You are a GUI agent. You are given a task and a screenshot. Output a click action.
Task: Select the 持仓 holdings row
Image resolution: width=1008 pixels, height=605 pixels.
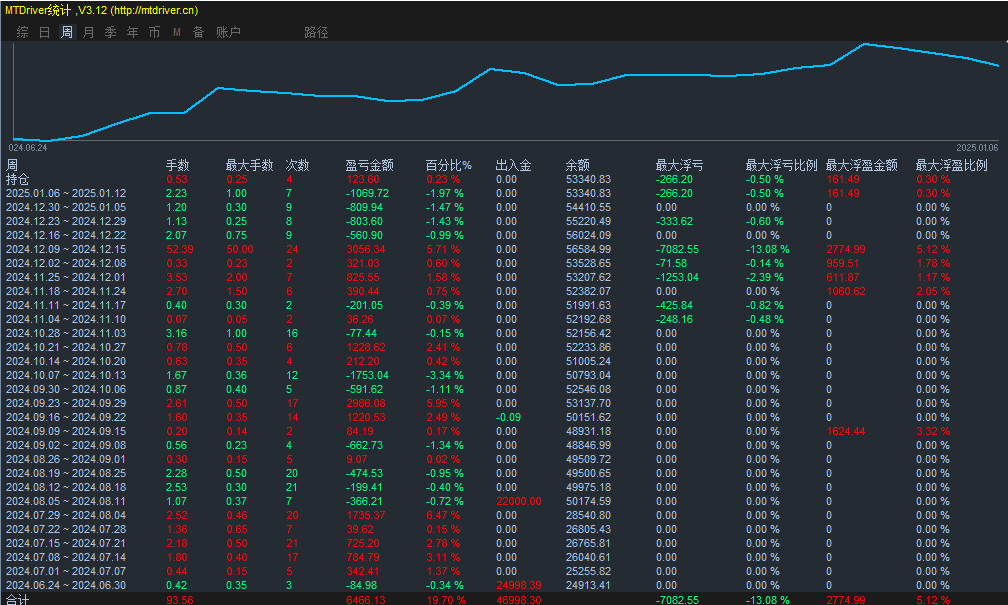click(x=18, y=179)
